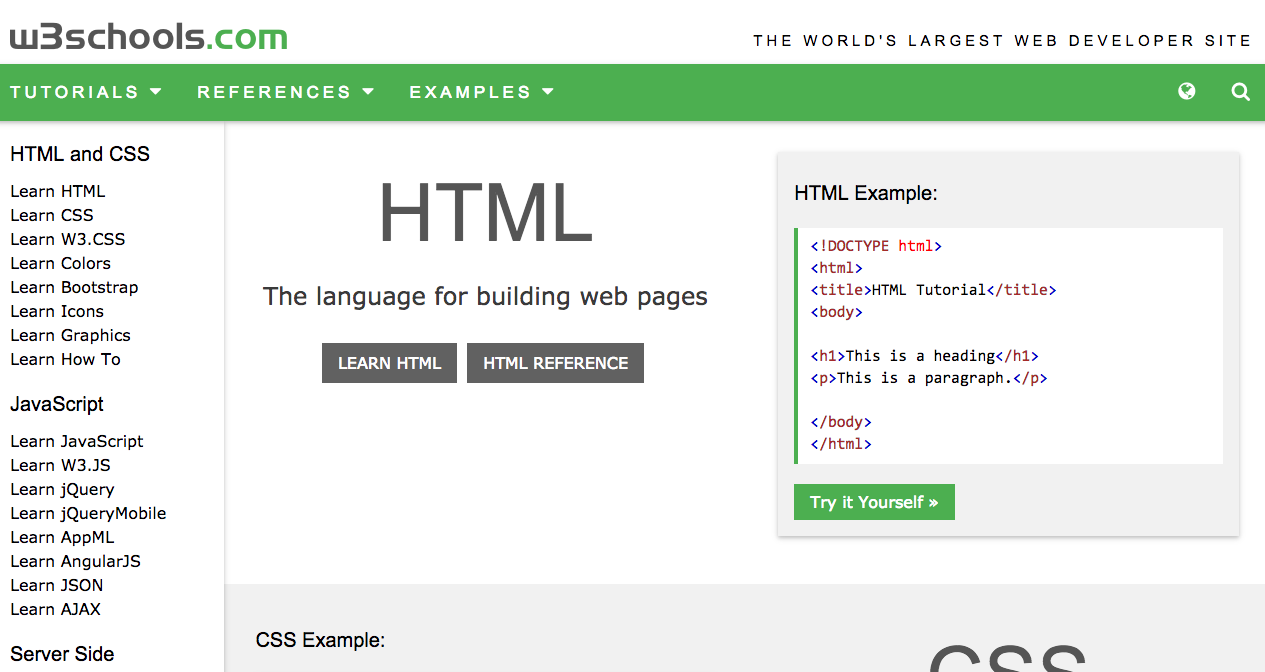Select Learn AppML link
This screenshot has height=672, width=1265.
[62, 537]
